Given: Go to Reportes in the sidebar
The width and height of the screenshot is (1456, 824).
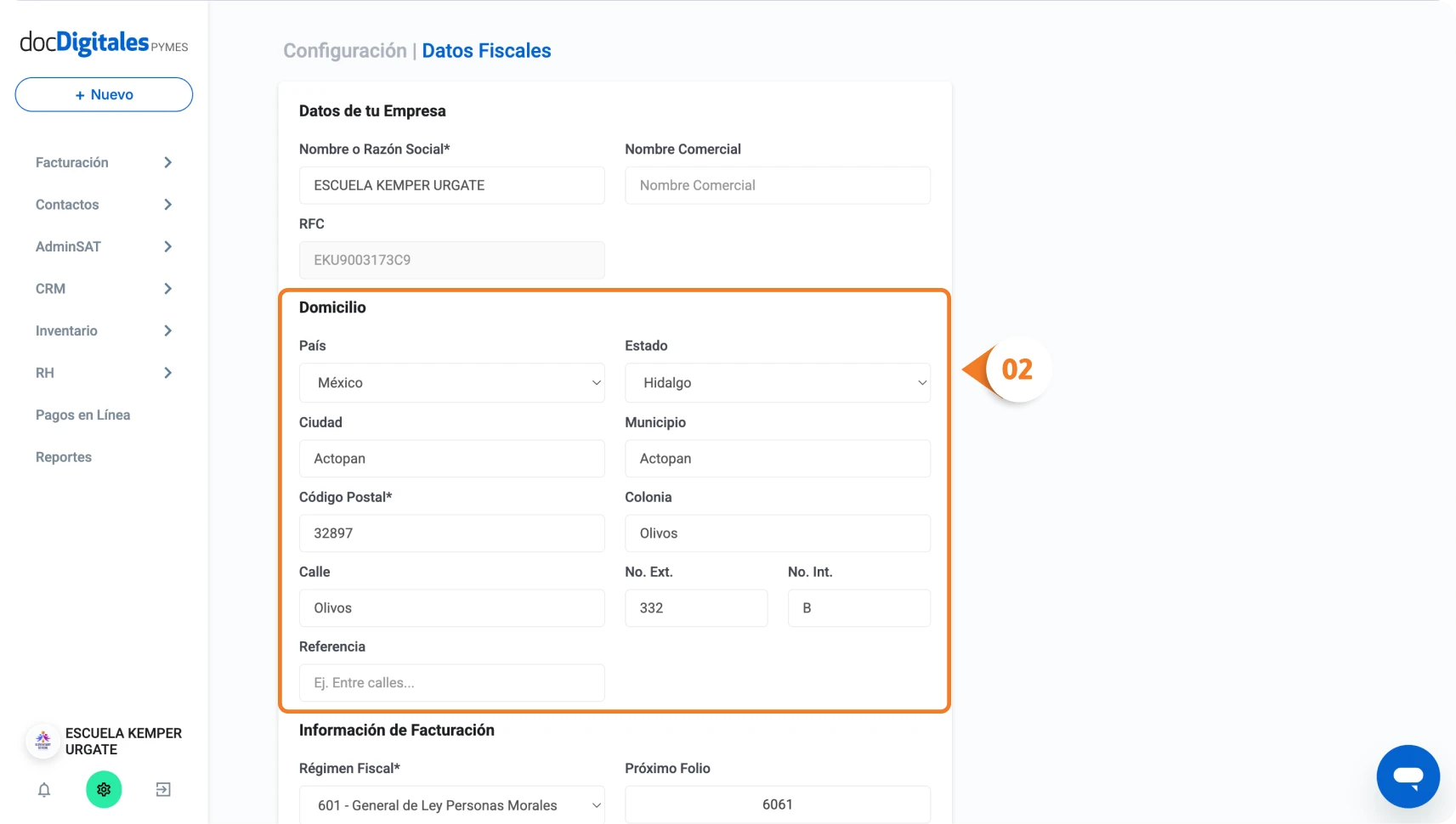Looking at the screenshot, I should 64,457.
